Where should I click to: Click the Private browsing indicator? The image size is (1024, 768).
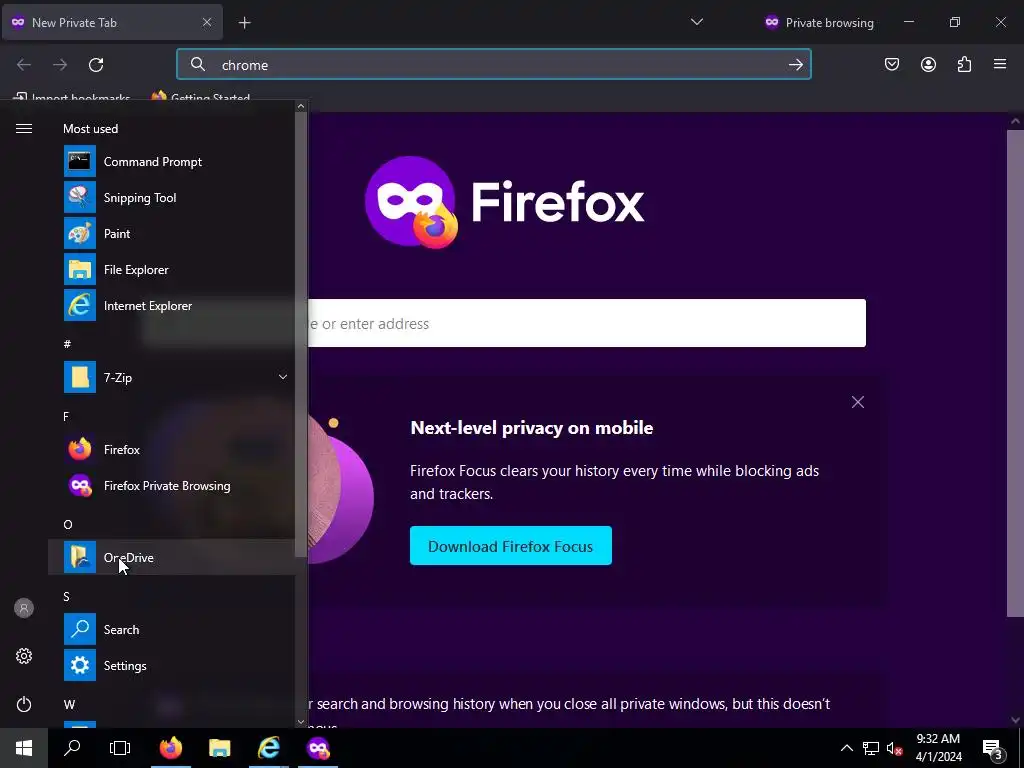point(818,23)
